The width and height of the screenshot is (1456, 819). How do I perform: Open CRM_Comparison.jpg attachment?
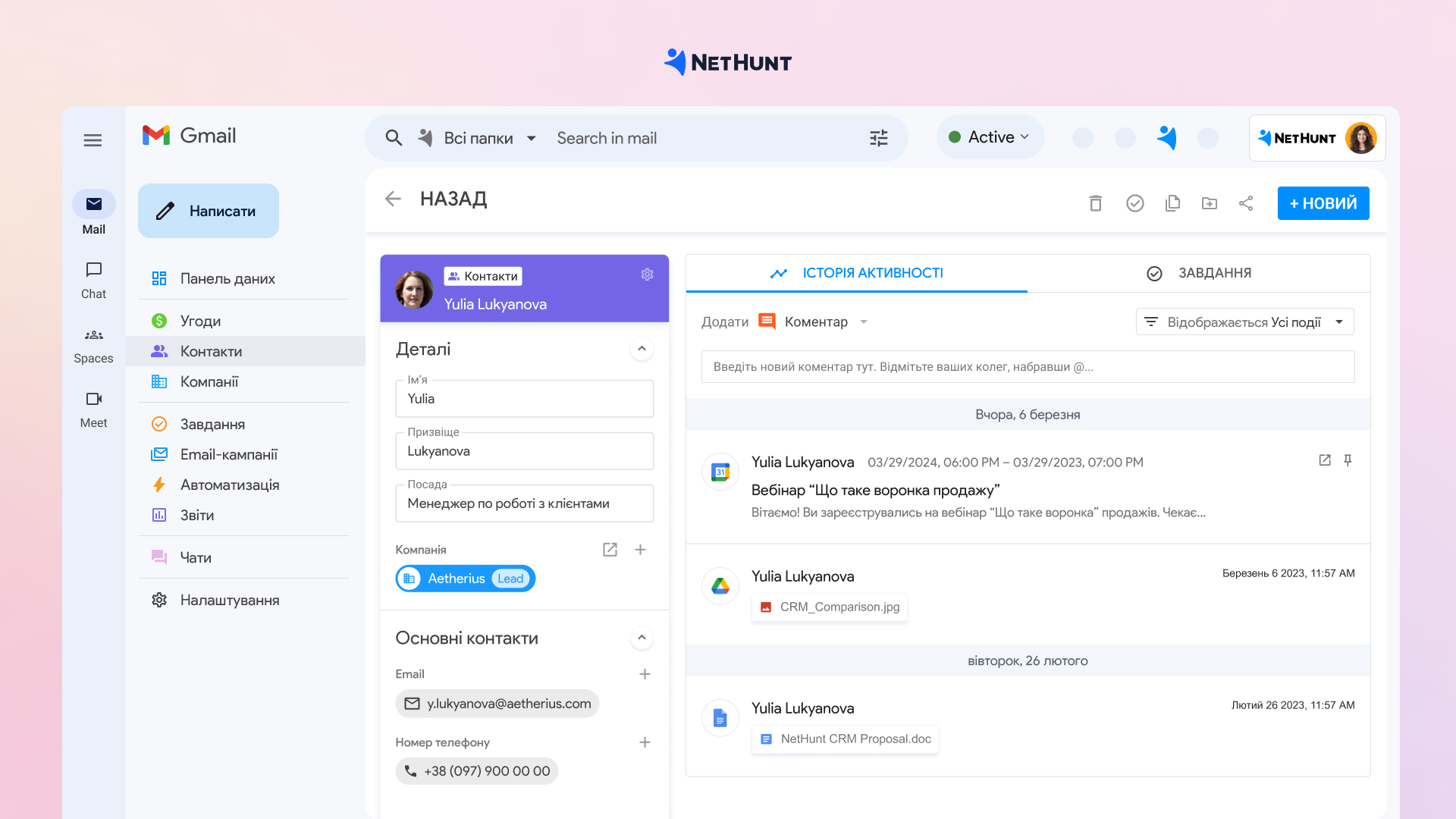(830, 607)
